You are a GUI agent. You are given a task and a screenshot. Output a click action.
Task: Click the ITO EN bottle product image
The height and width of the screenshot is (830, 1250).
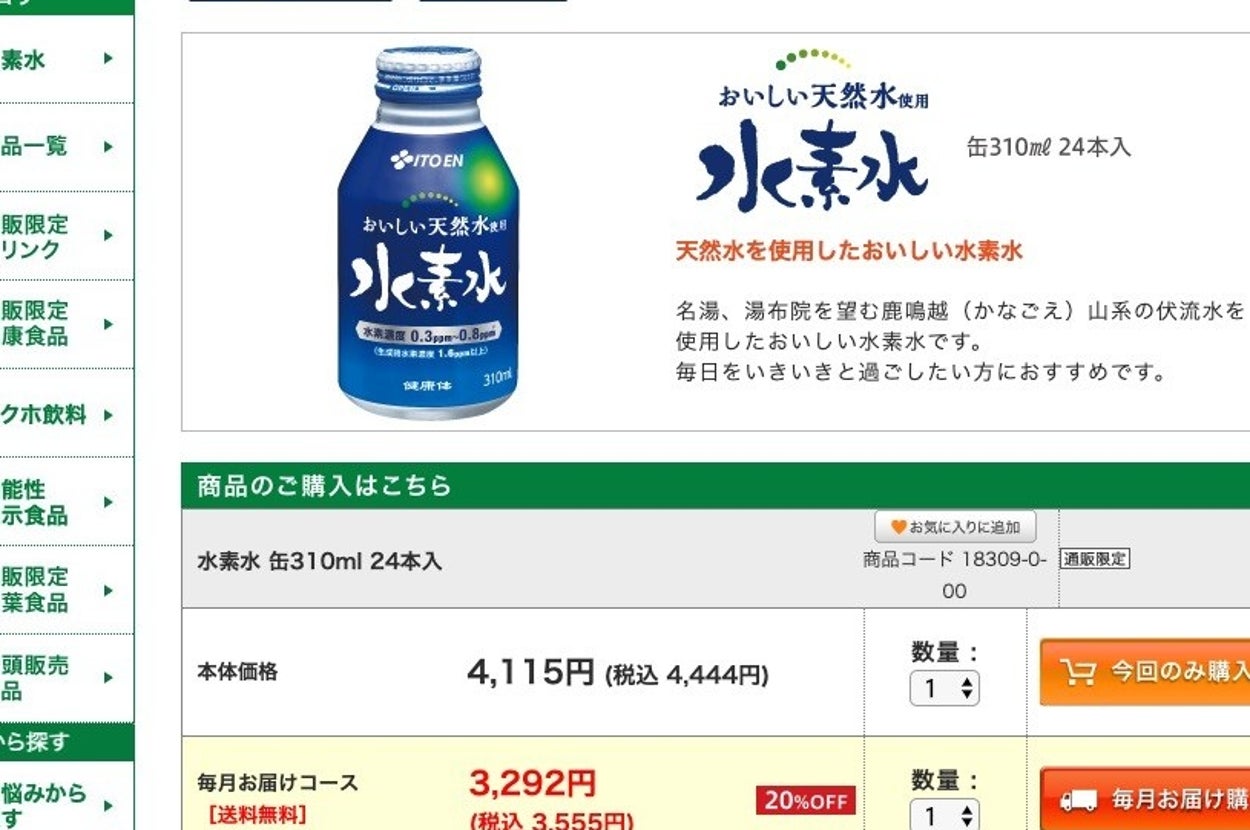coord(427,232)
